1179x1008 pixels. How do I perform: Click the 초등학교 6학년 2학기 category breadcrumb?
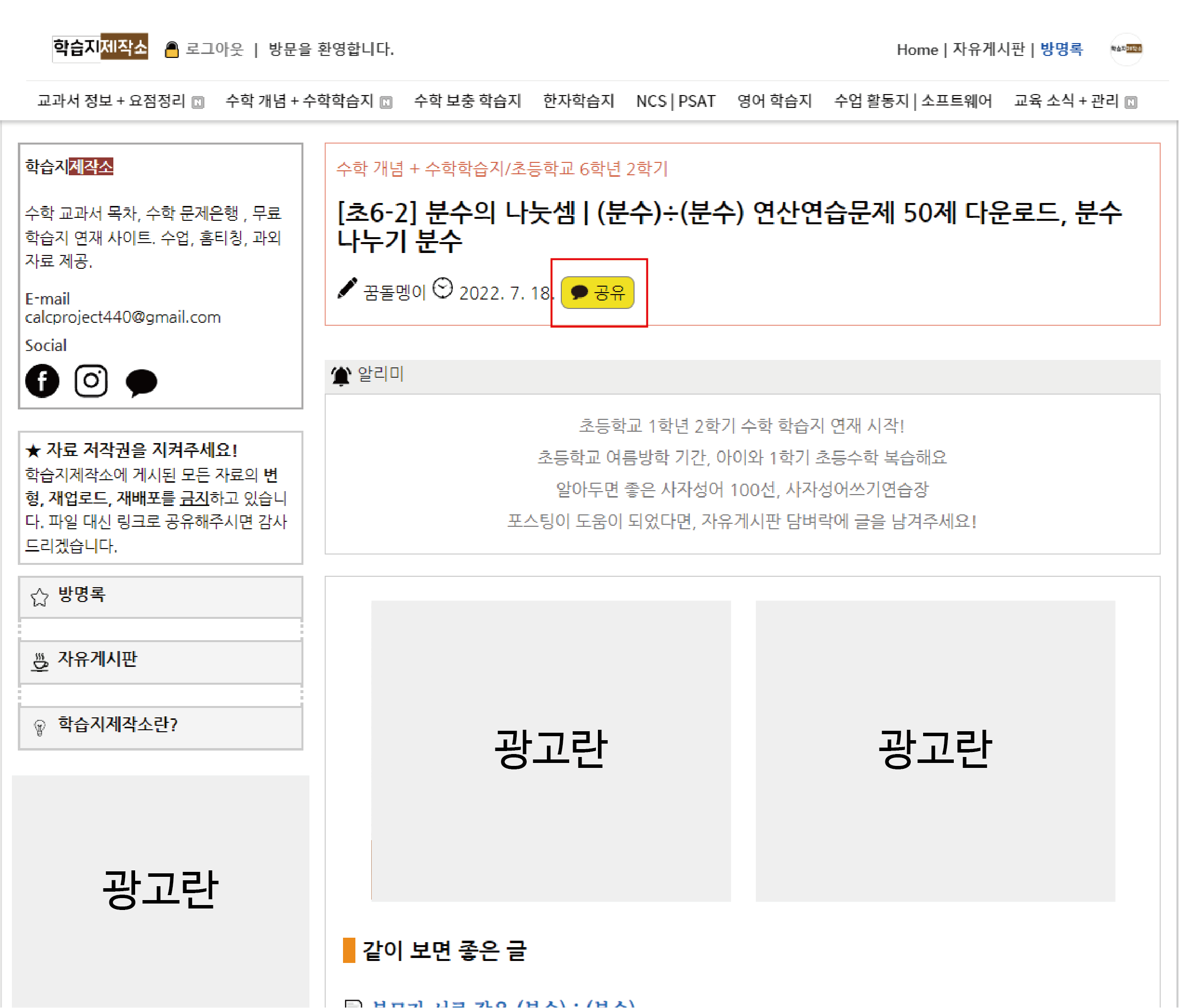(x=589, y=168)
